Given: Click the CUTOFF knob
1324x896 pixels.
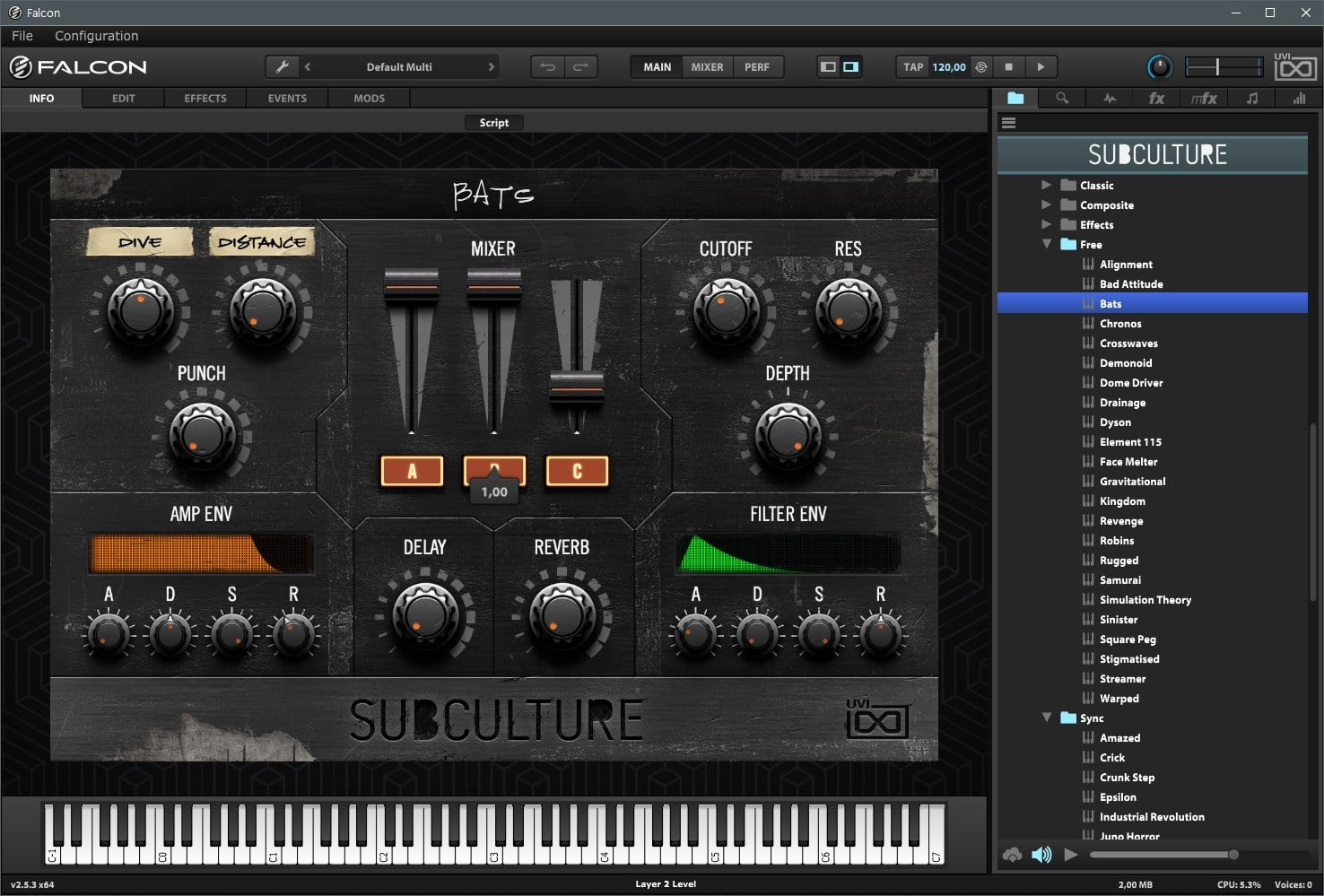Looking at the screenshot, I should pyautogui.click(x=726, y=310).
